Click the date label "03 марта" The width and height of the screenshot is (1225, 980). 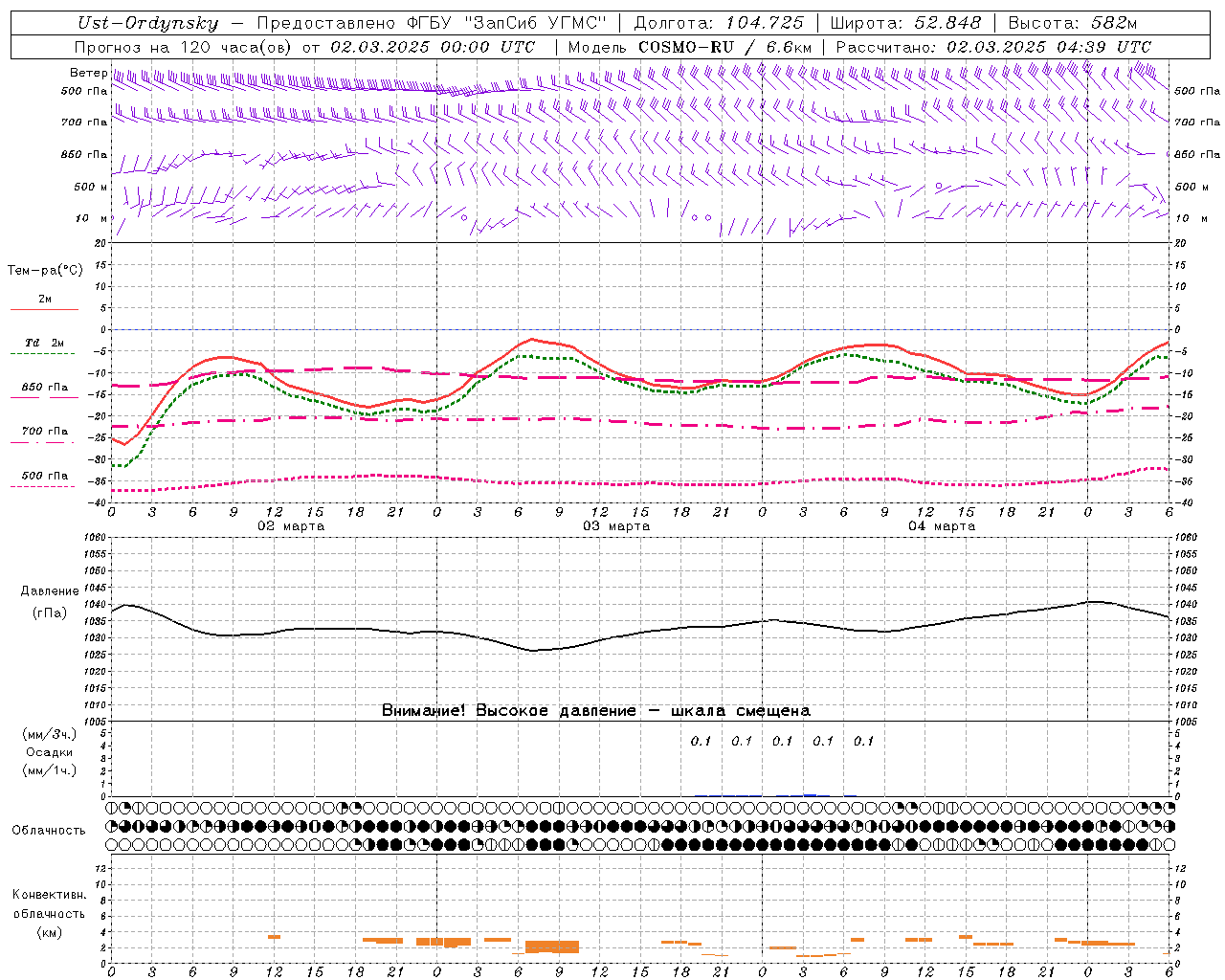pos(616,526)
